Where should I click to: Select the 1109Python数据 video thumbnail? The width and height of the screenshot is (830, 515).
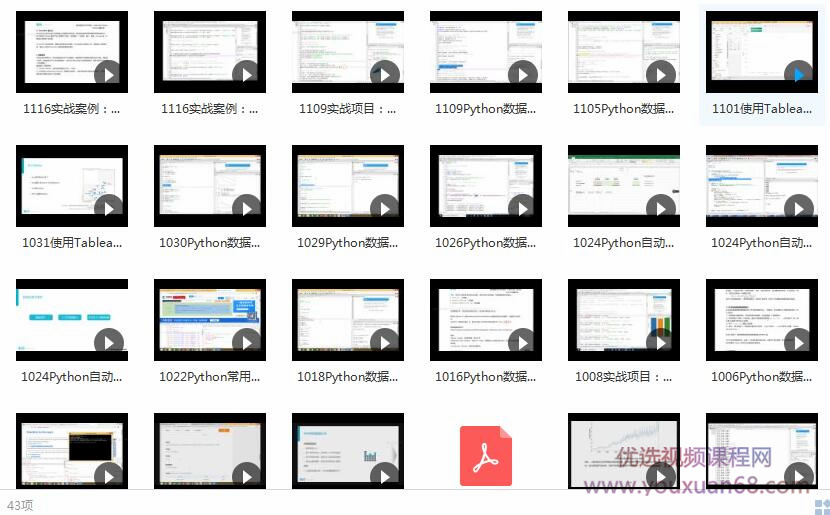tap(486, 52)
